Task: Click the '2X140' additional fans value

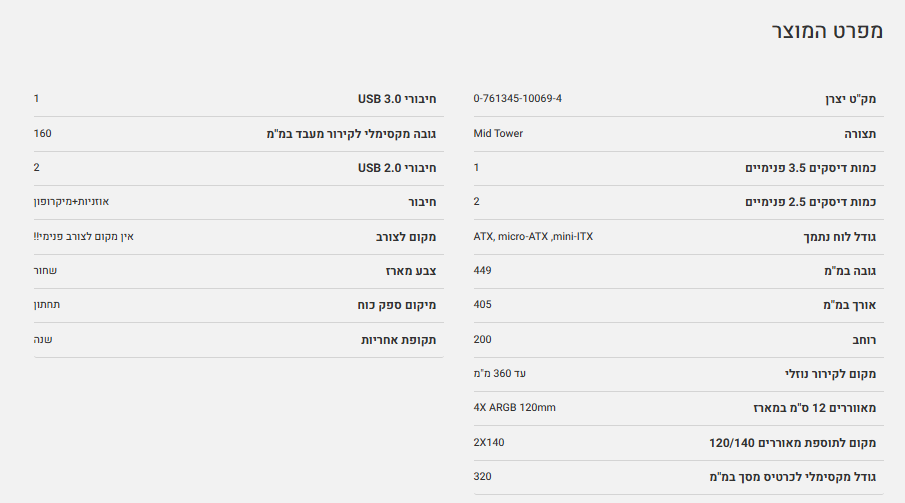Action: click(489, 442)
